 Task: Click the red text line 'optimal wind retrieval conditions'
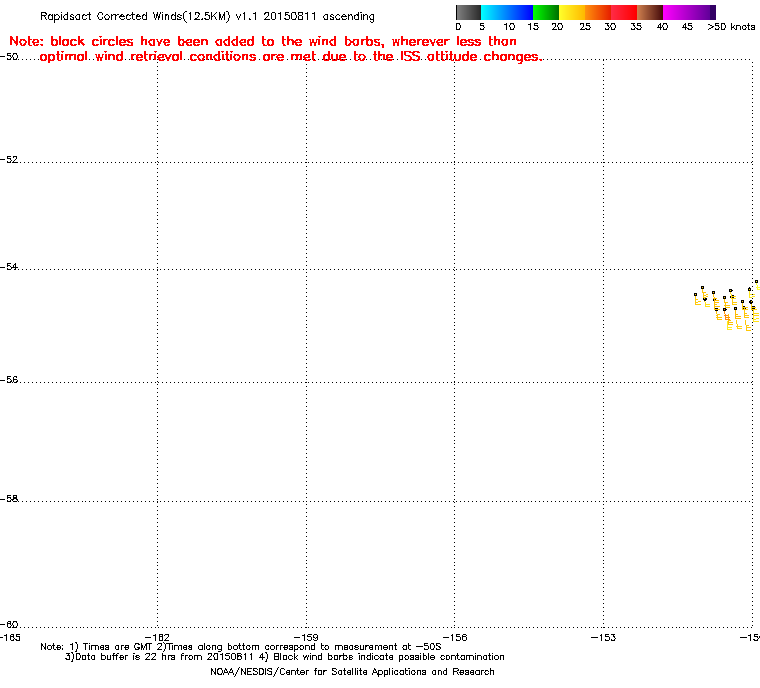[x=290, y=57]
